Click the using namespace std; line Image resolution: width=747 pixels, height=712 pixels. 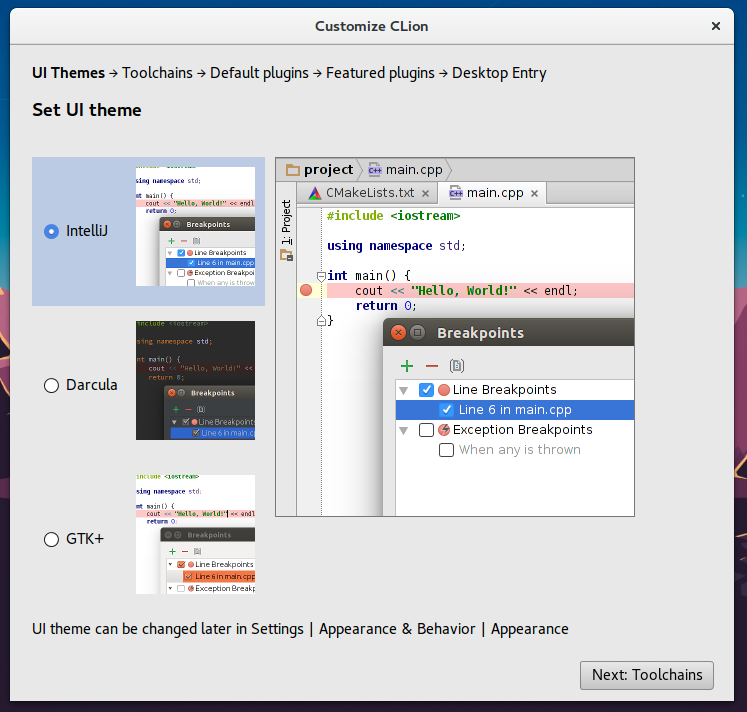coord(396,246)
